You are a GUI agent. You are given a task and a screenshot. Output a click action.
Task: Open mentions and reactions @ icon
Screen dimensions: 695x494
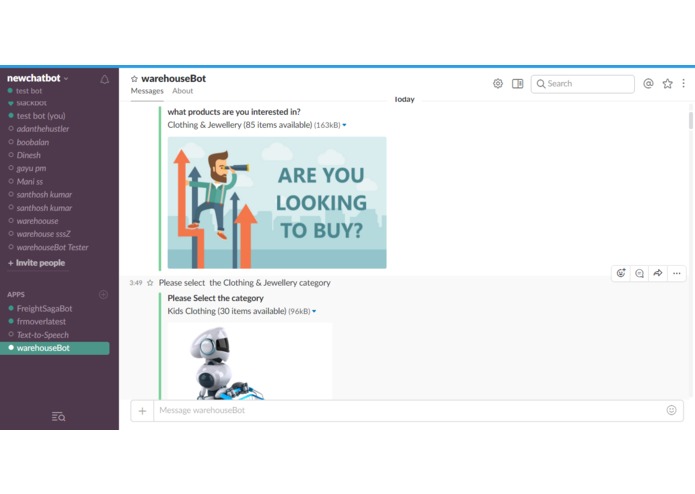tap(648, 83)
